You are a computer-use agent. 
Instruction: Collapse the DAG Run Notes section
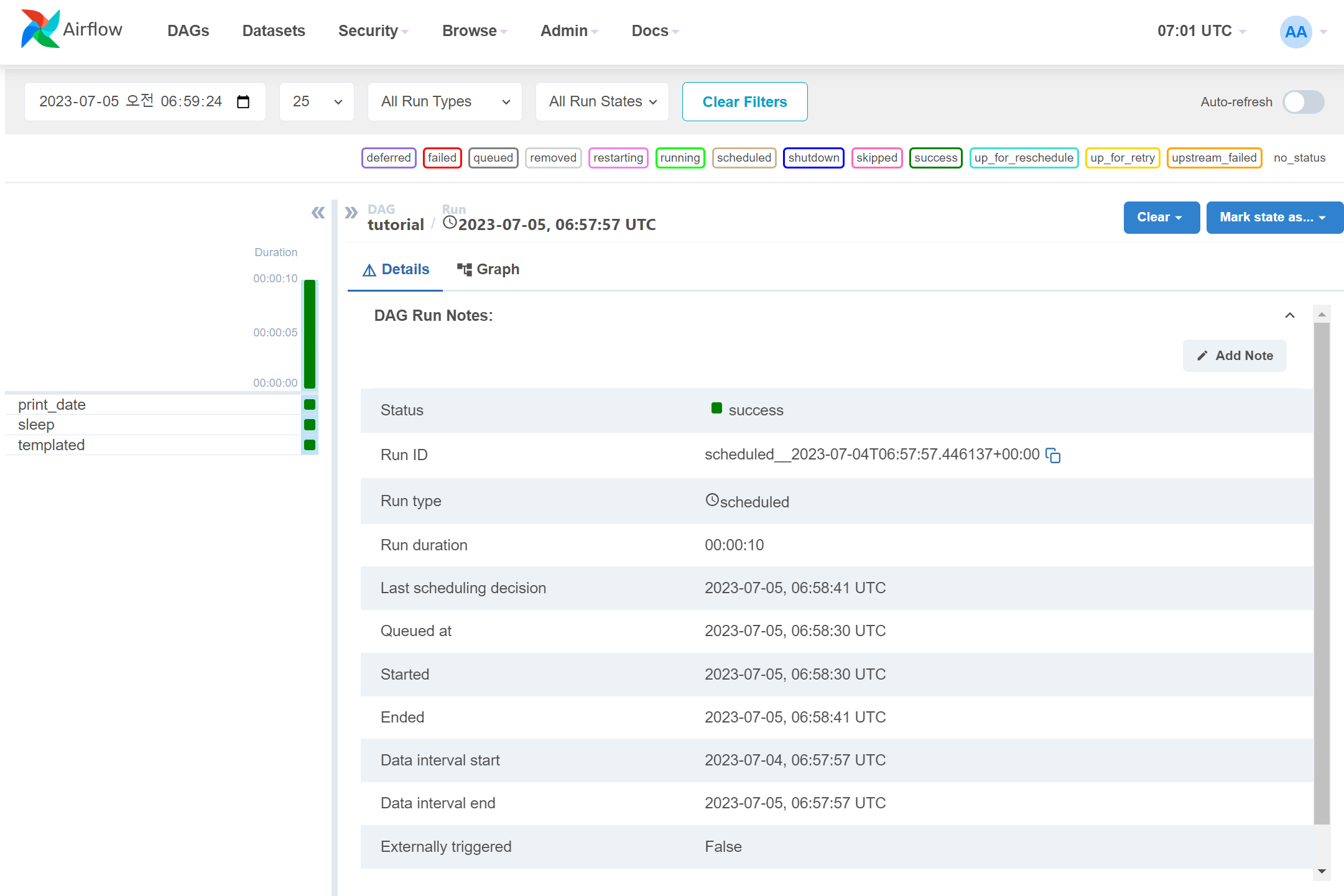tap(1290, 316)
